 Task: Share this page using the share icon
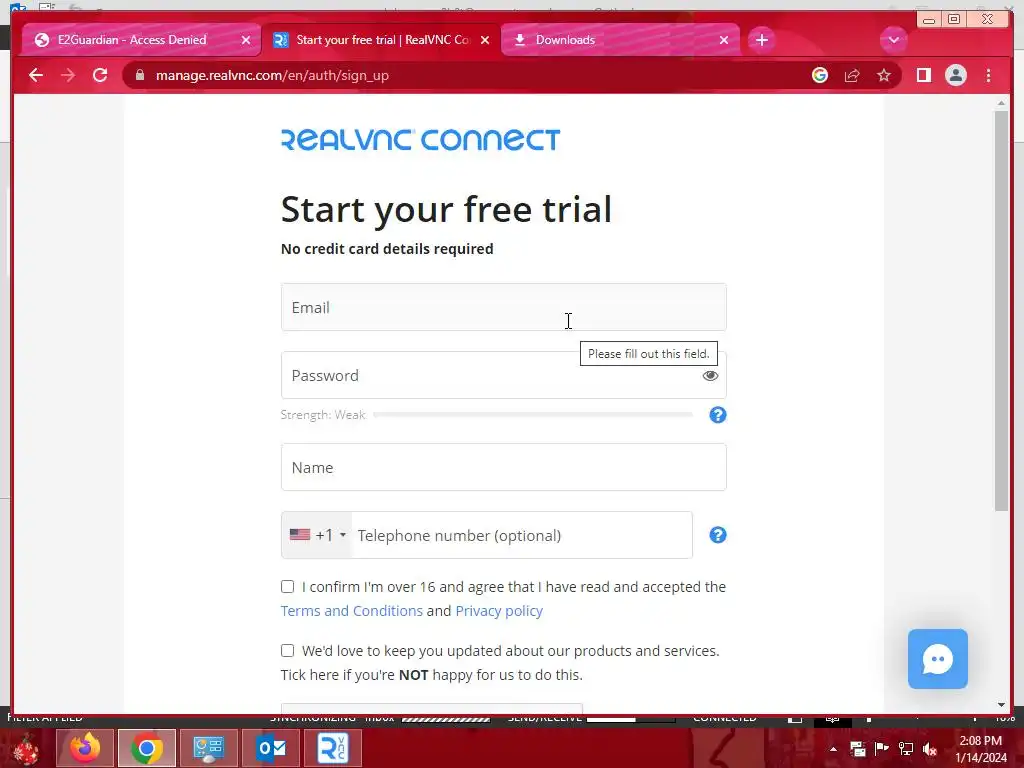[852, 75]
